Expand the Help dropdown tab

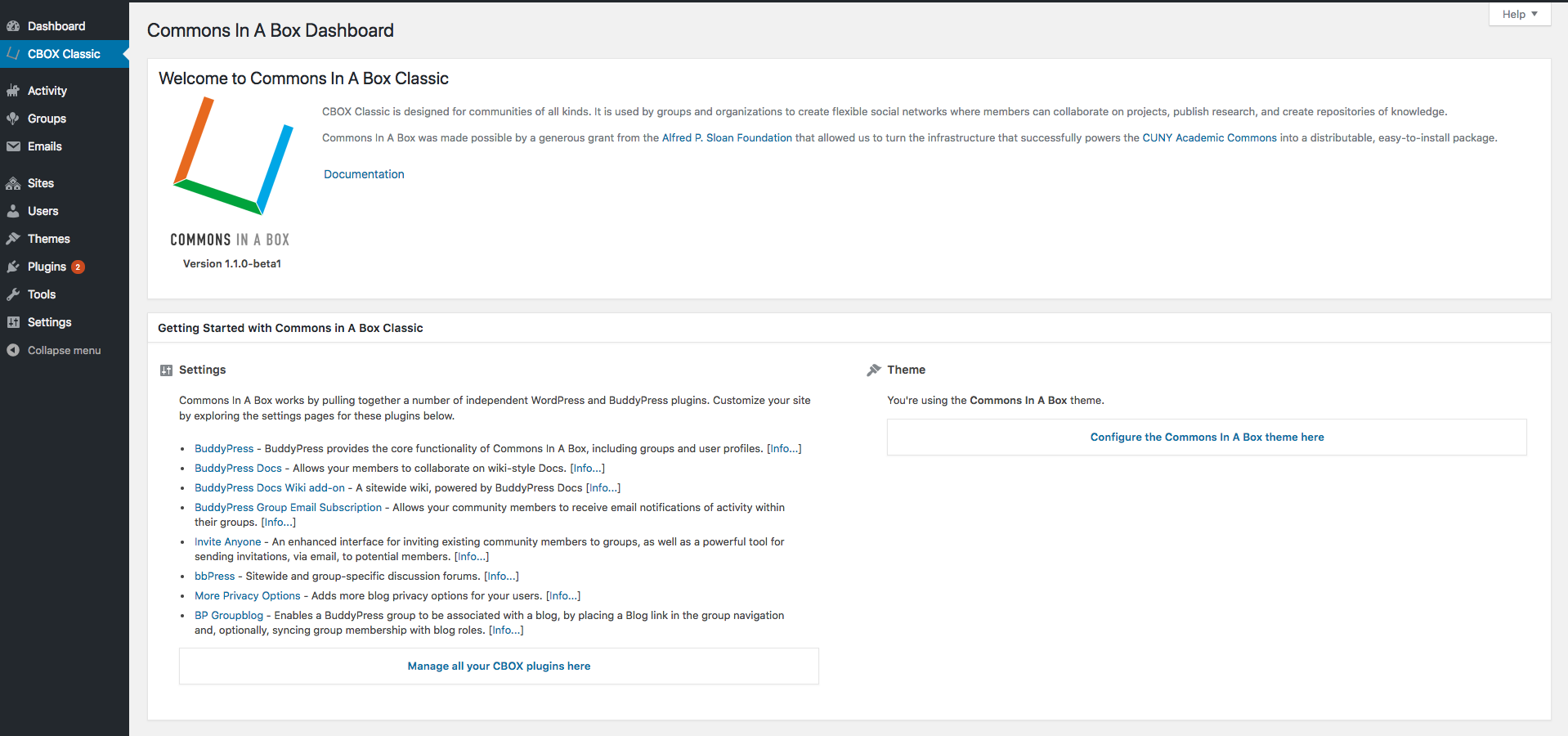click(1520, 14)
